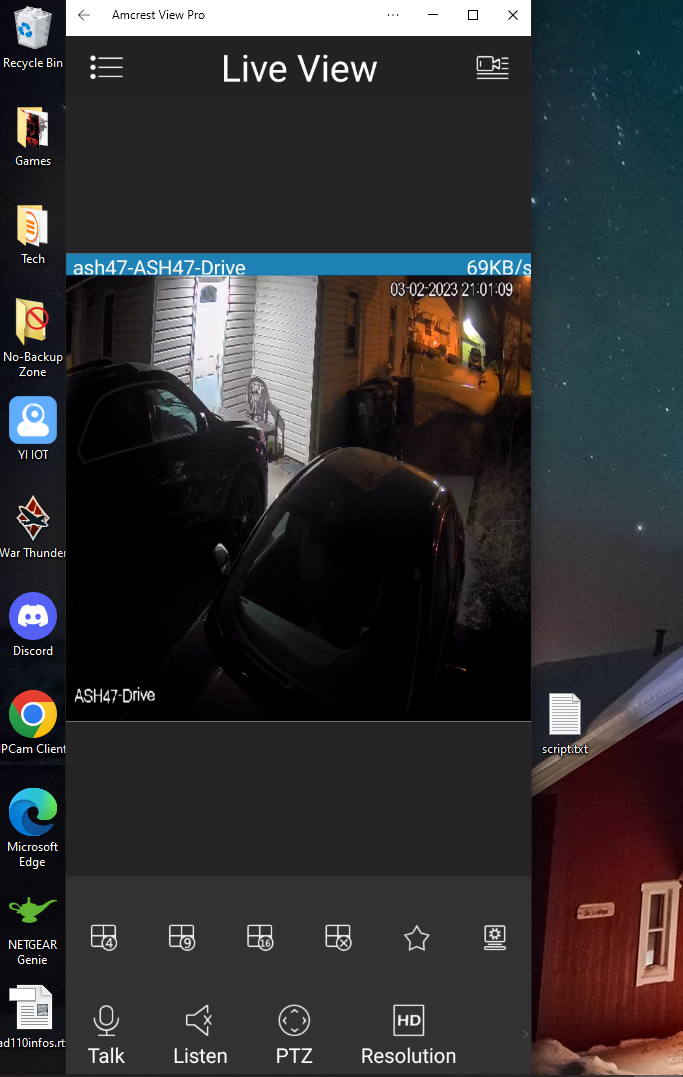The image size is (683, 1077).
Task: Select the Discord desktop shortcut
Action: click(32, 624)
